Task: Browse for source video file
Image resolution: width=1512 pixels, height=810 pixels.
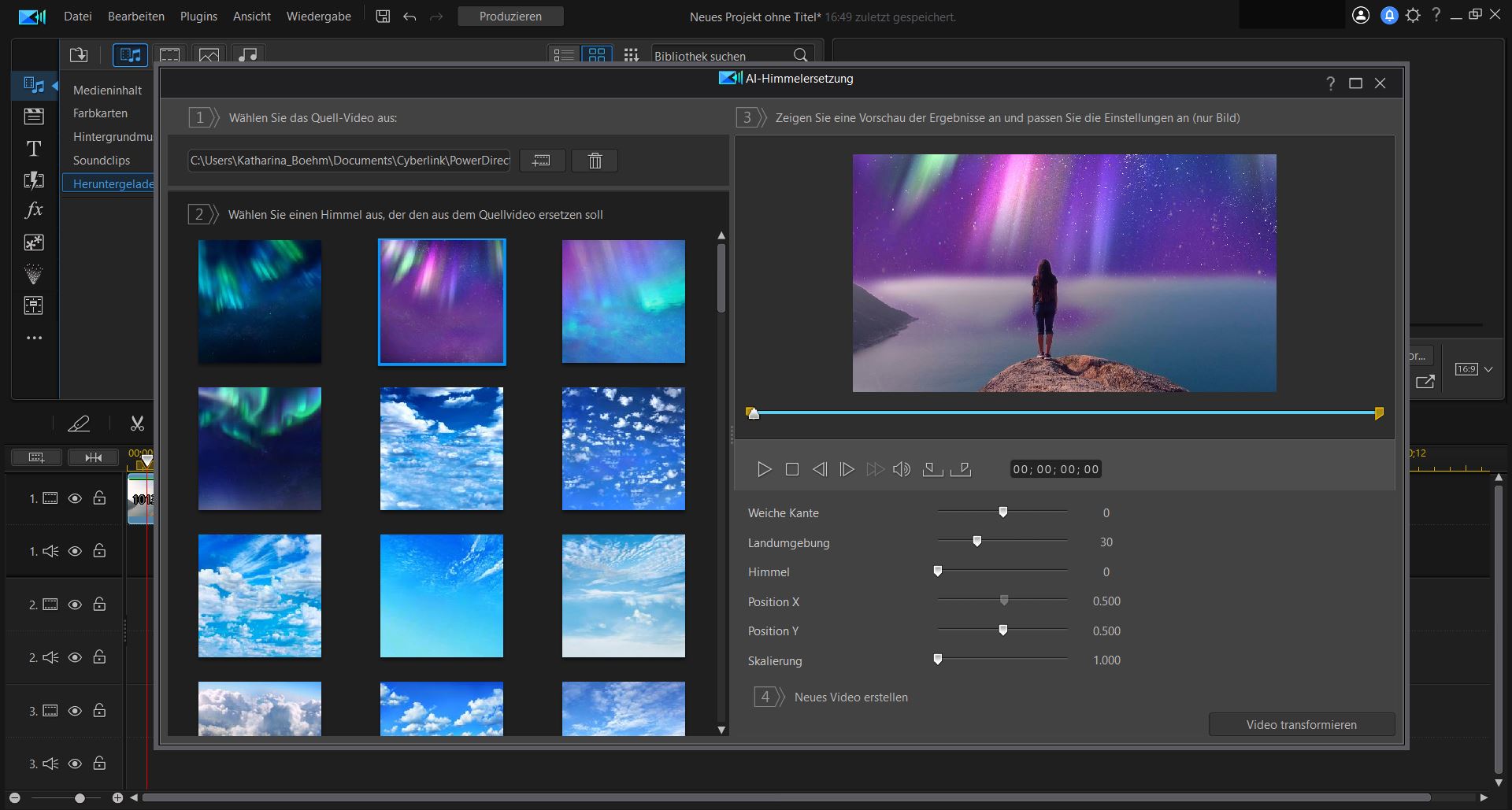Action: [542, 161]
